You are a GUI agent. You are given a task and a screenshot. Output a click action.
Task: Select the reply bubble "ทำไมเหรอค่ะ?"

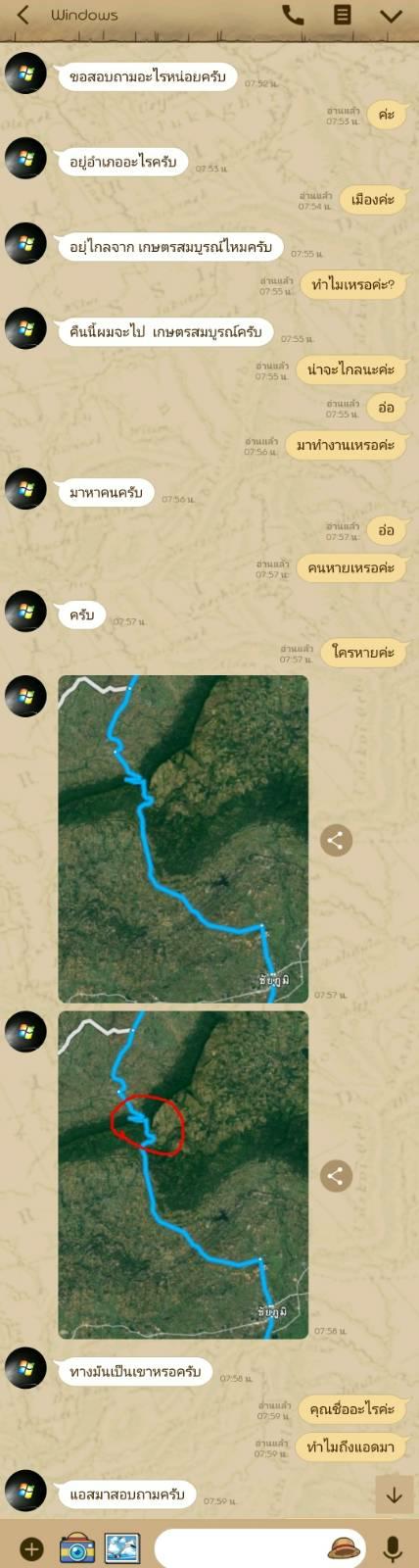coord(353,285)
